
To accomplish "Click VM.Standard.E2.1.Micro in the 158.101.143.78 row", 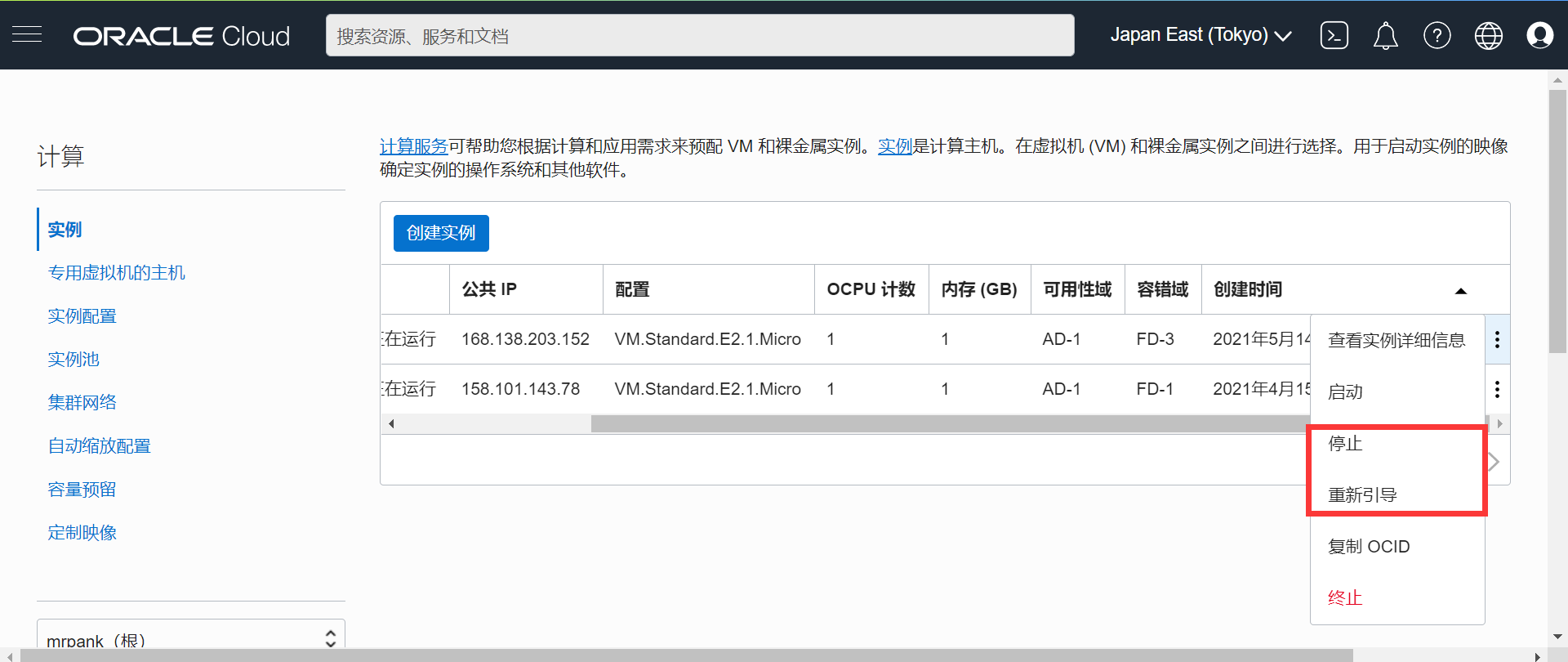I will (x=708, y=389).
